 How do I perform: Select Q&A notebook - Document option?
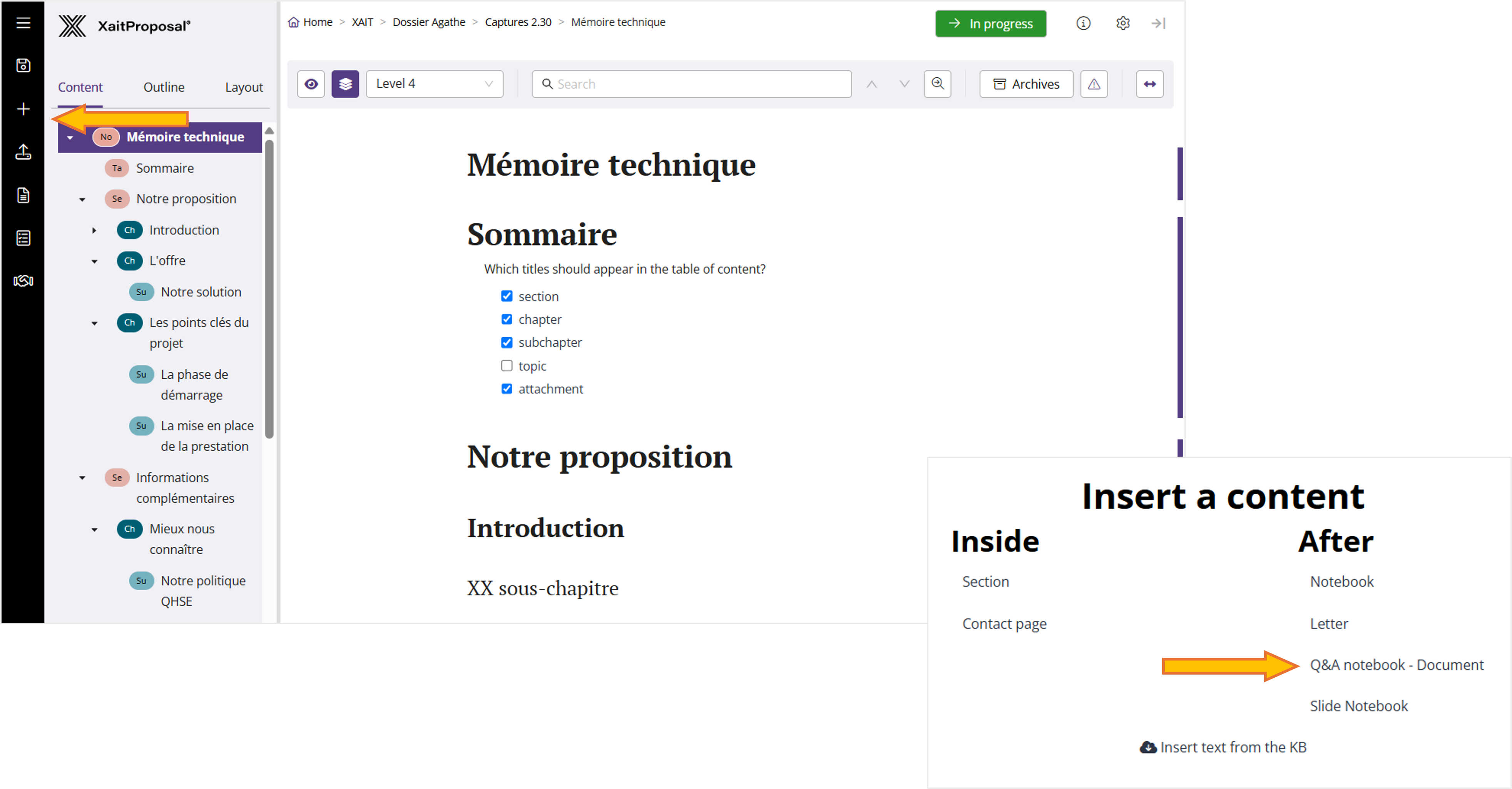1397,665
